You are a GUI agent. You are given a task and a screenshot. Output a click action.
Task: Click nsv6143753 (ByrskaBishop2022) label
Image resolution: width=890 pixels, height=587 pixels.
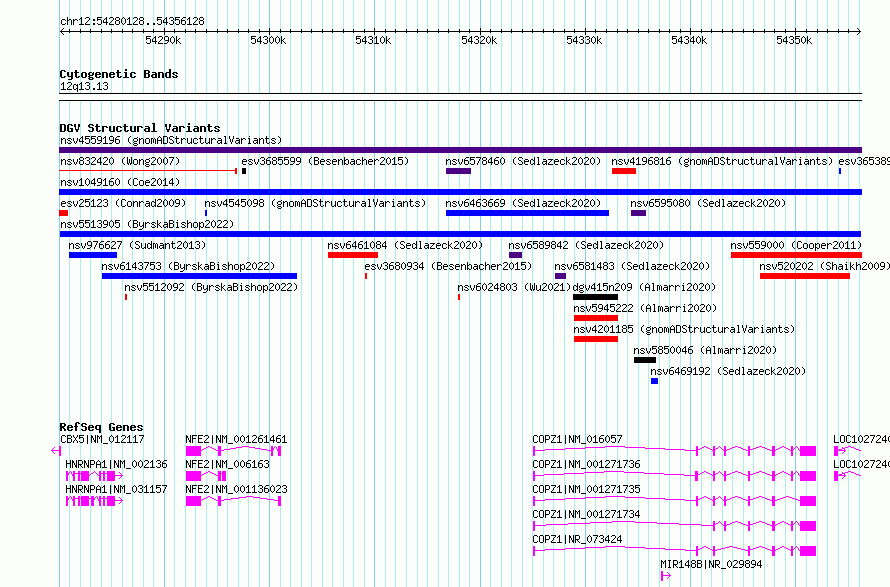(x=188, y=266)
